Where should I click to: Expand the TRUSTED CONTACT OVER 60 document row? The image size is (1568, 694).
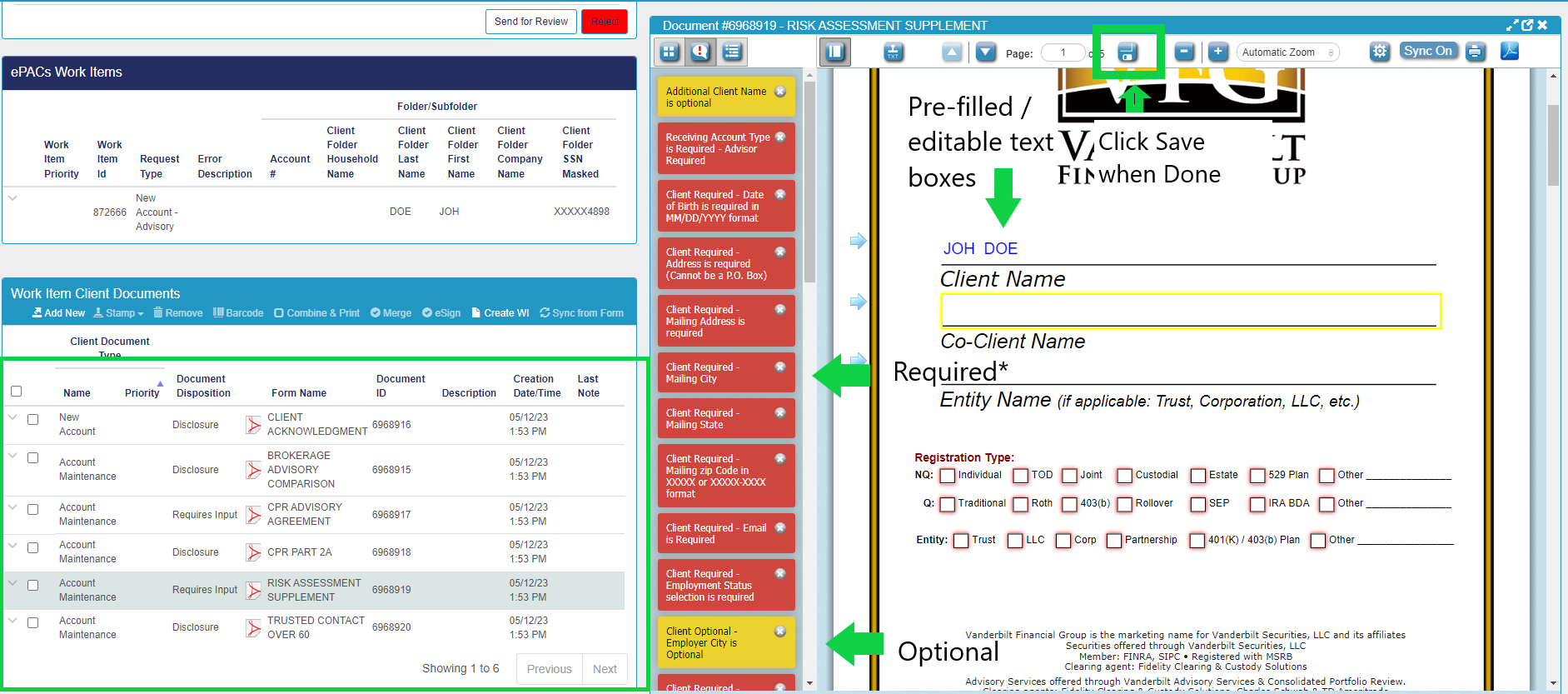point(12,621)
